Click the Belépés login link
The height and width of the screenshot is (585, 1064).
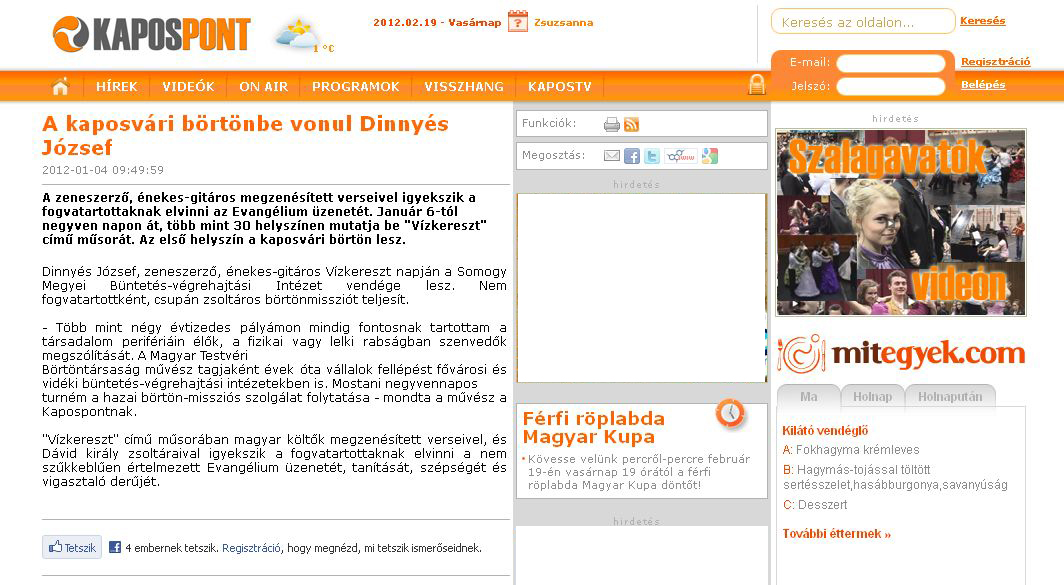[983, 85]
